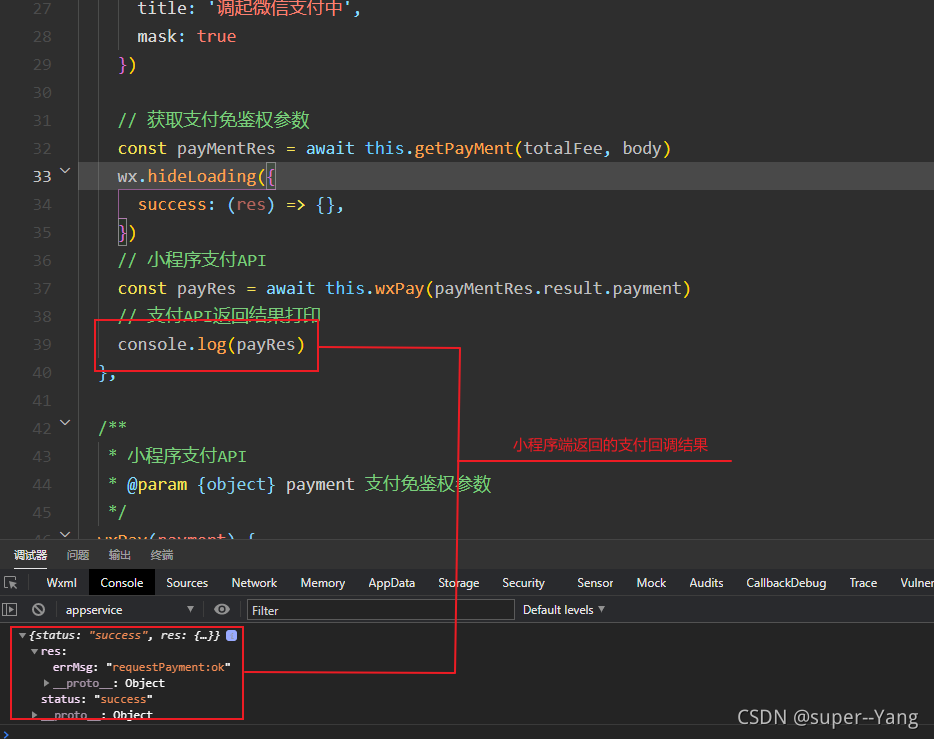Screen dimensions: 934x739
Task: Click the mask: true property line
Action: point(186,36)
